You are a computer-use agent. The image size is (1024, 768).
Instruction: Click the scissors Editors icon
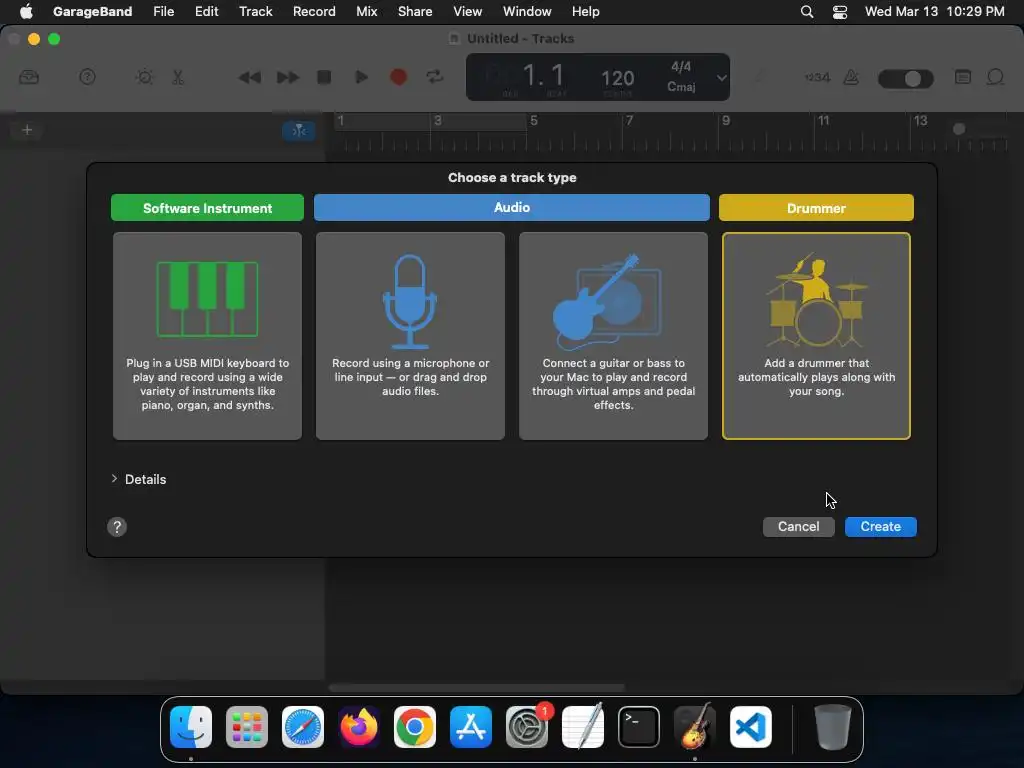coord(178,77)
